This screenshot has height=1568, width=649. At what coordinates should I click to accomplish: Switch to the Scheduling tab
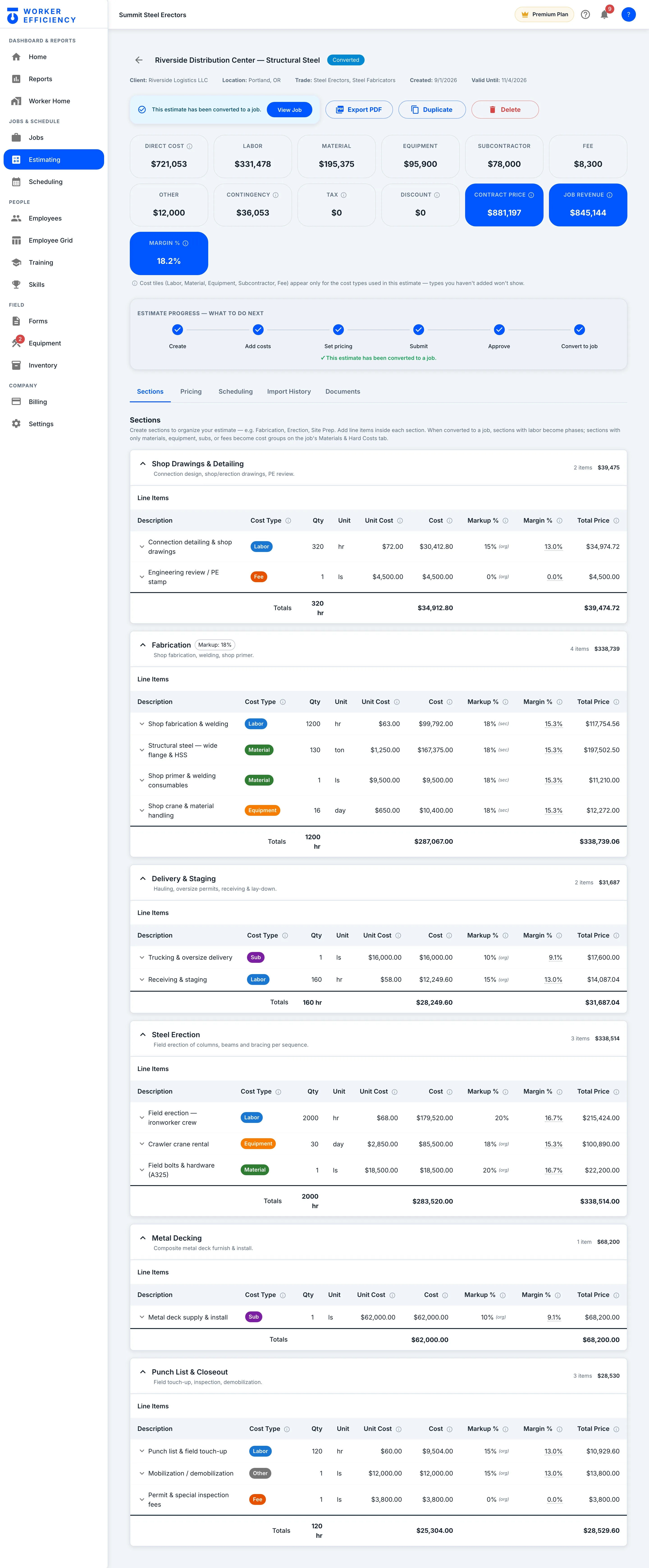[235, 391]
